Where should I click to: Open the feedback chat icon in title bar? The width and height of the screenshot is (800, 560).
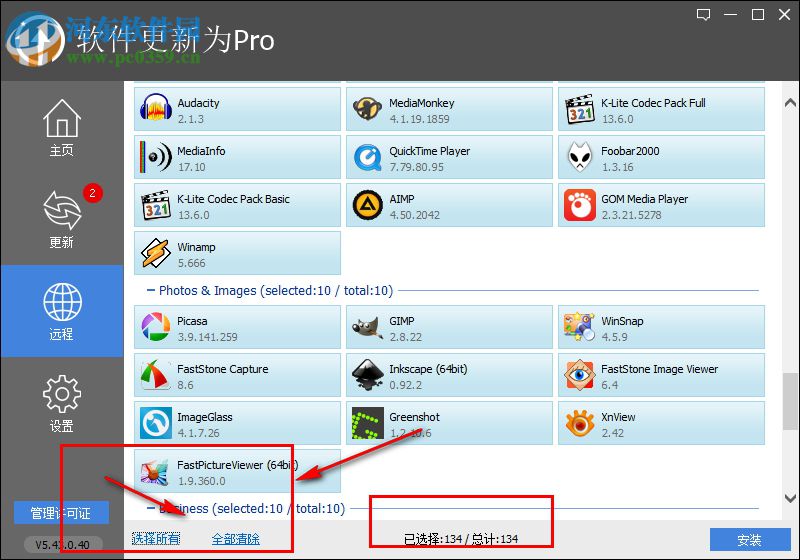click(x=704, y=15)
